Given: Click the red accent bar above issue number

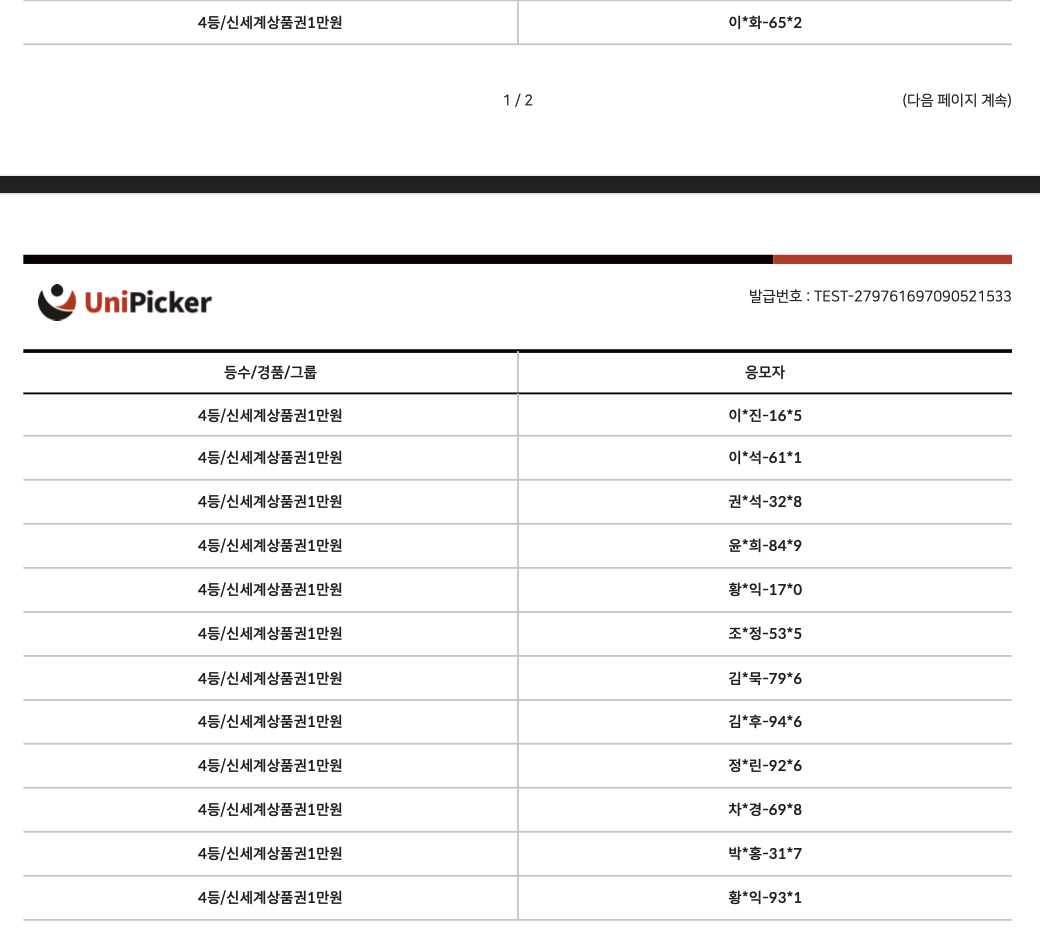Looking at the screenshot, I should (x=892, y=259).
